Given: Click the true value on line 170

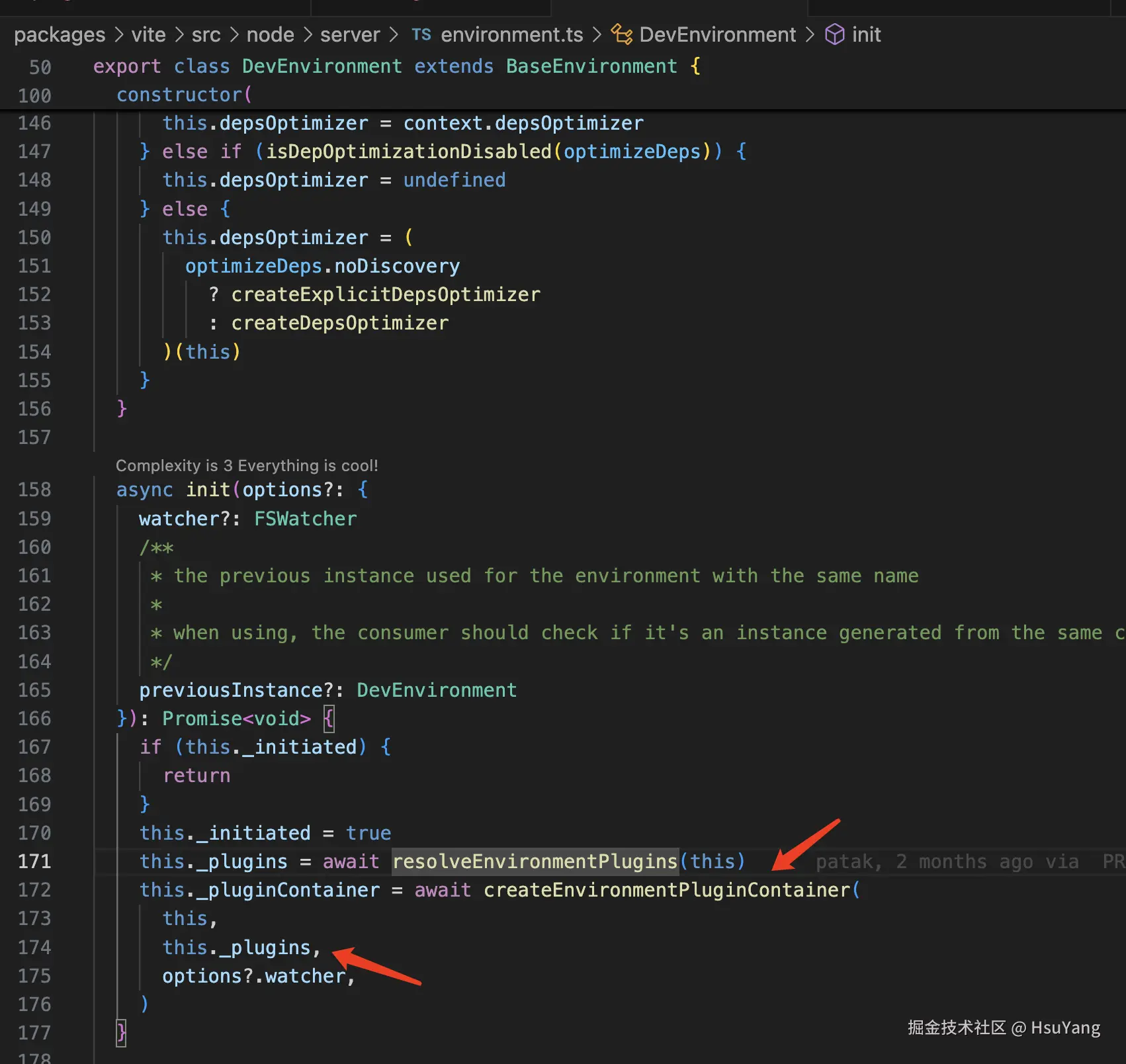Looking at the screenshot, I should click(368, 833).
